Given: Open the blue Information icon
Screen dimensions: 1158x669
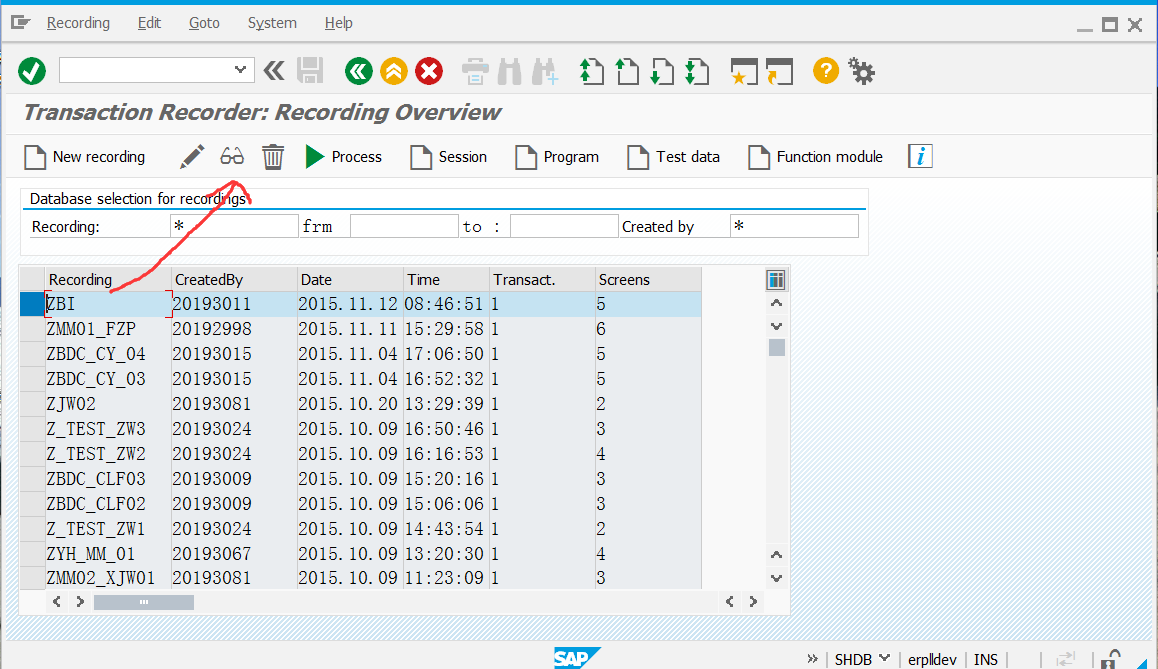Looking at the screenshot, I should (x=920, y=156).
